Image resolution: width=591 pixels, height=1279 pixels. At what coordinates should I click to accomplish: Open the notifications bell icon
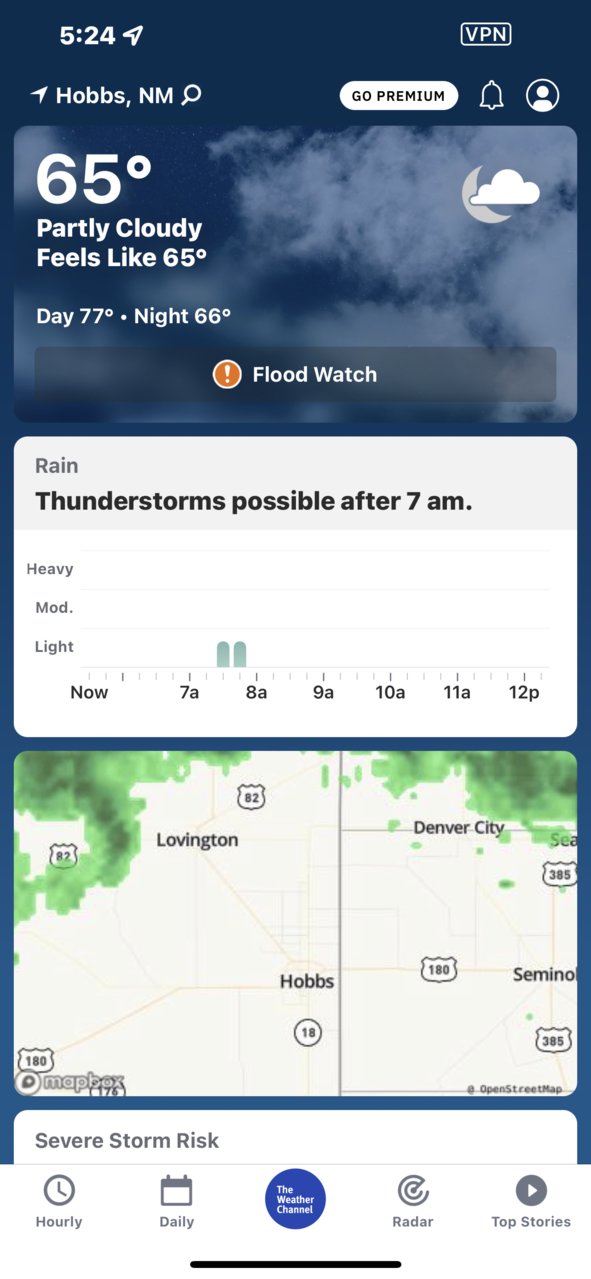click(491, 96)
